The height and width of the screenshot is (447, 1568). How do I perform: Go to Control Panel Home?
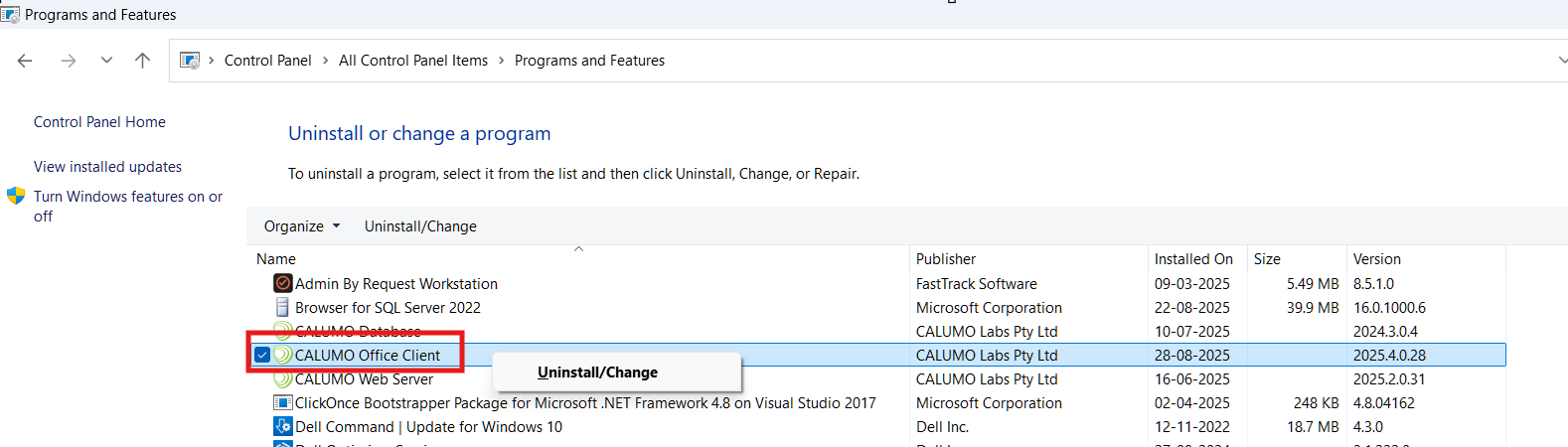(x=99, y=122)
